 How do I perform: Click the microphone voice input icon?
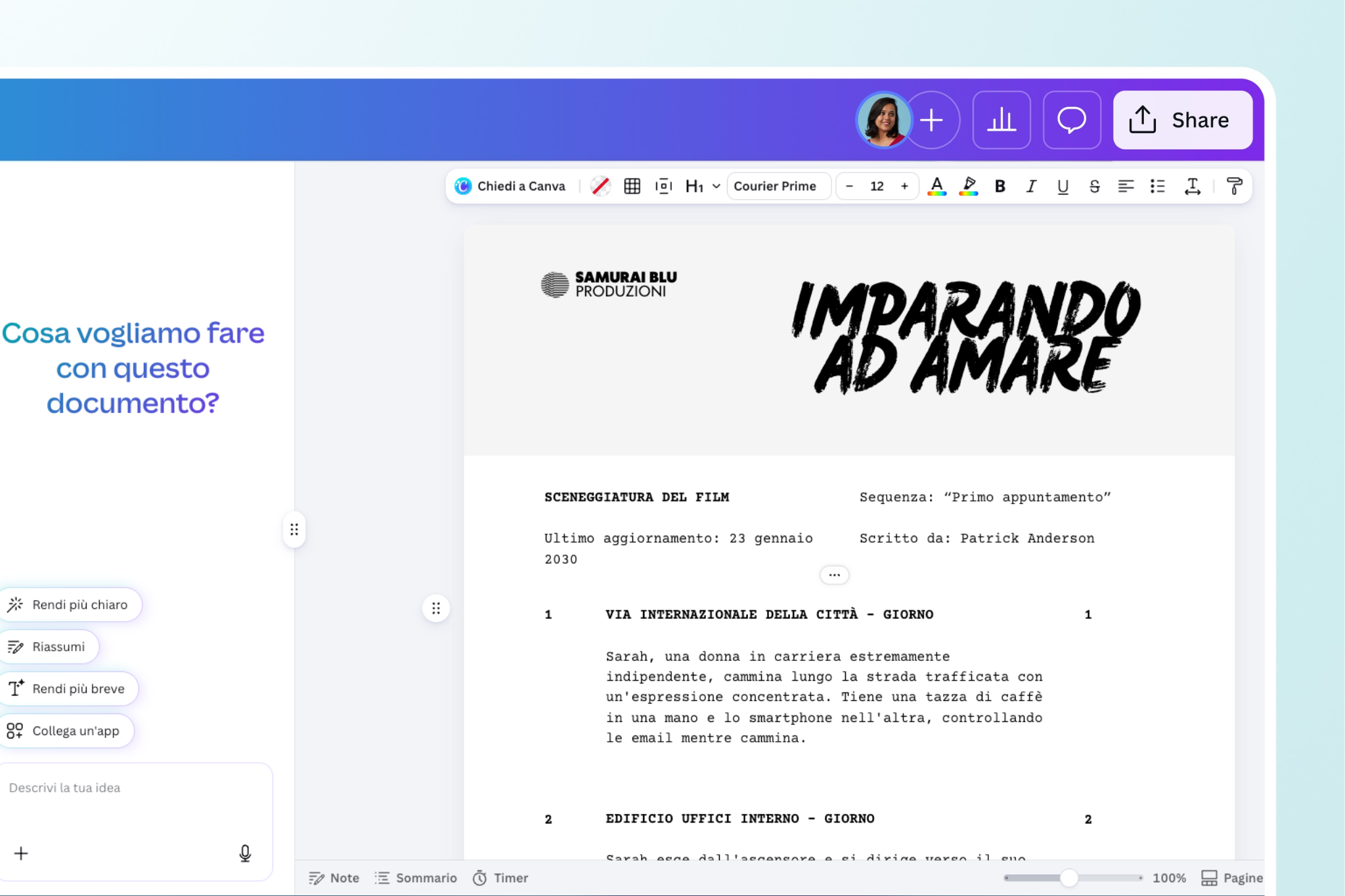coord(245,853)
